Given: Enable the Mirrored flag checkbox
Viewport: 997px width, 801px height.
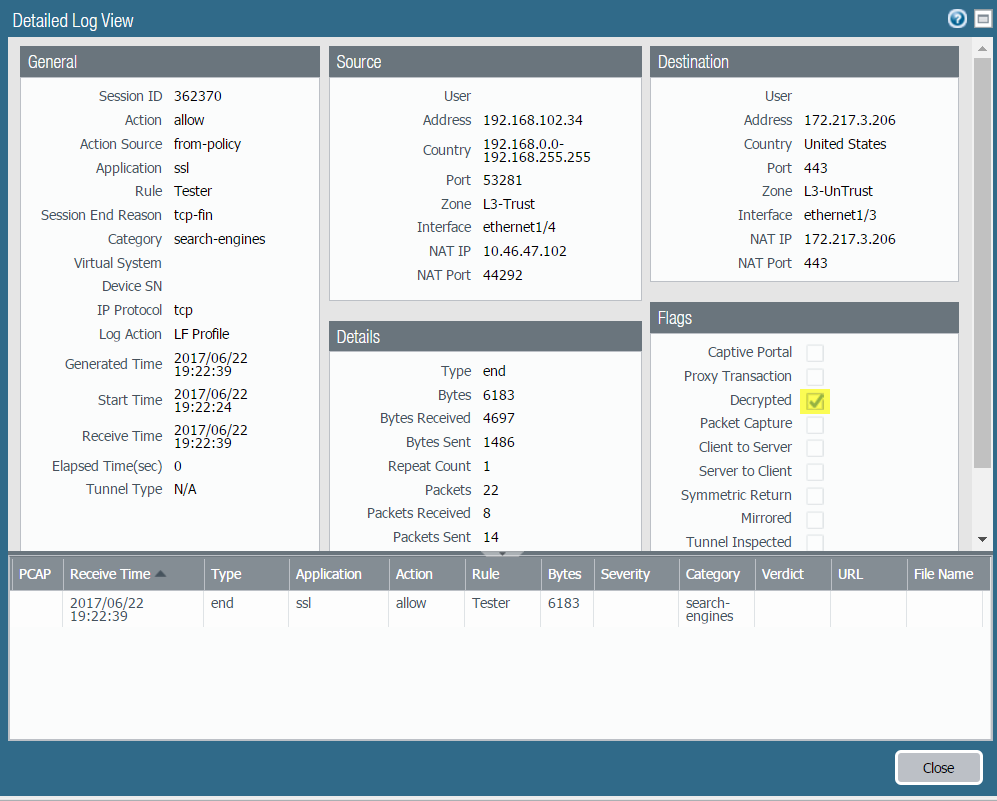Looking at the screenshot, I should click(815, 519).
